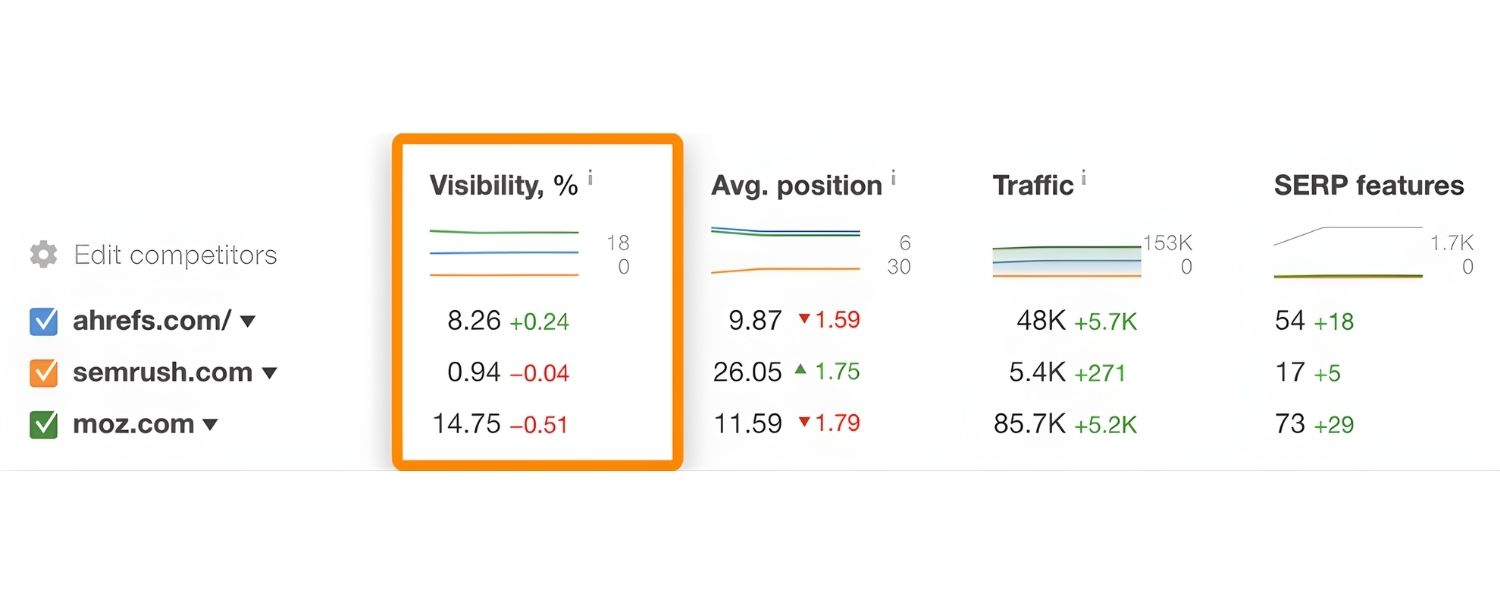Click the SERP features sparkline chart

[1348, 252]
